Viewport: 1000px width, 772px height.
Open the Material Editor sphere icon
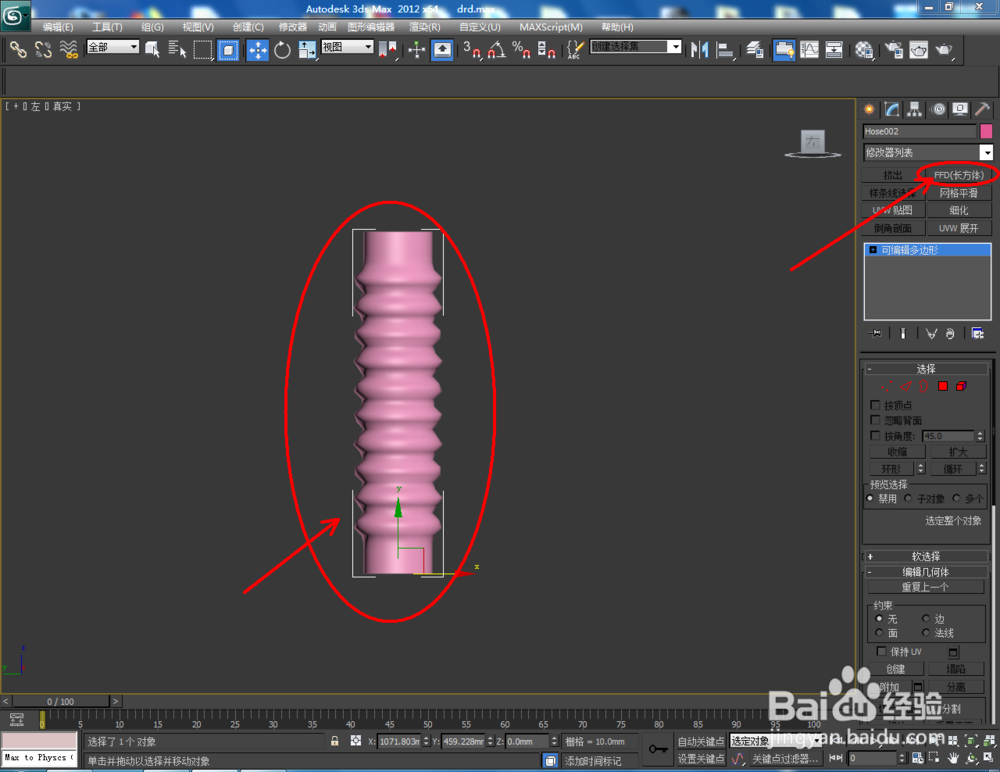pos(864,50)
